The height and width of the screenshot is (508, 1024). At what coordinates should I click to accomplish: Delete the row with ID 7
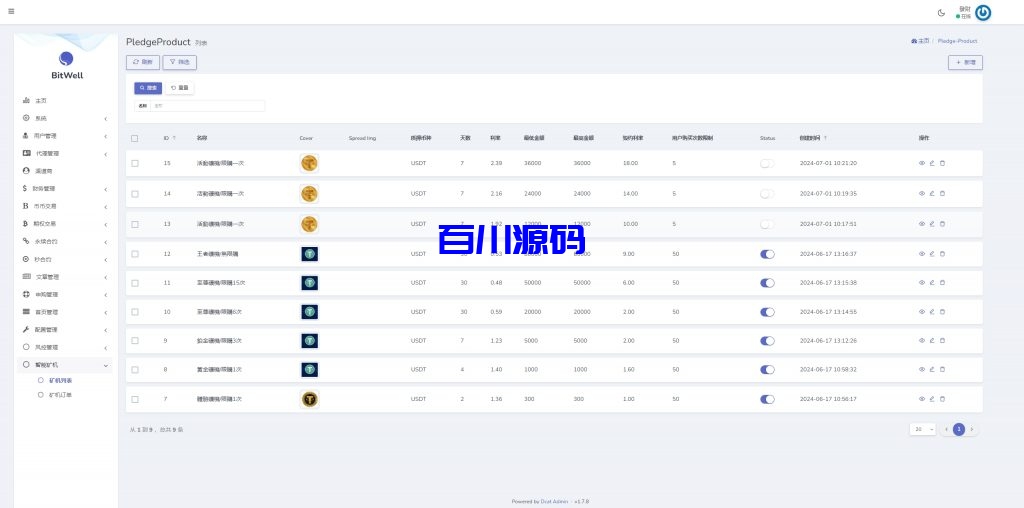(942, 398)
